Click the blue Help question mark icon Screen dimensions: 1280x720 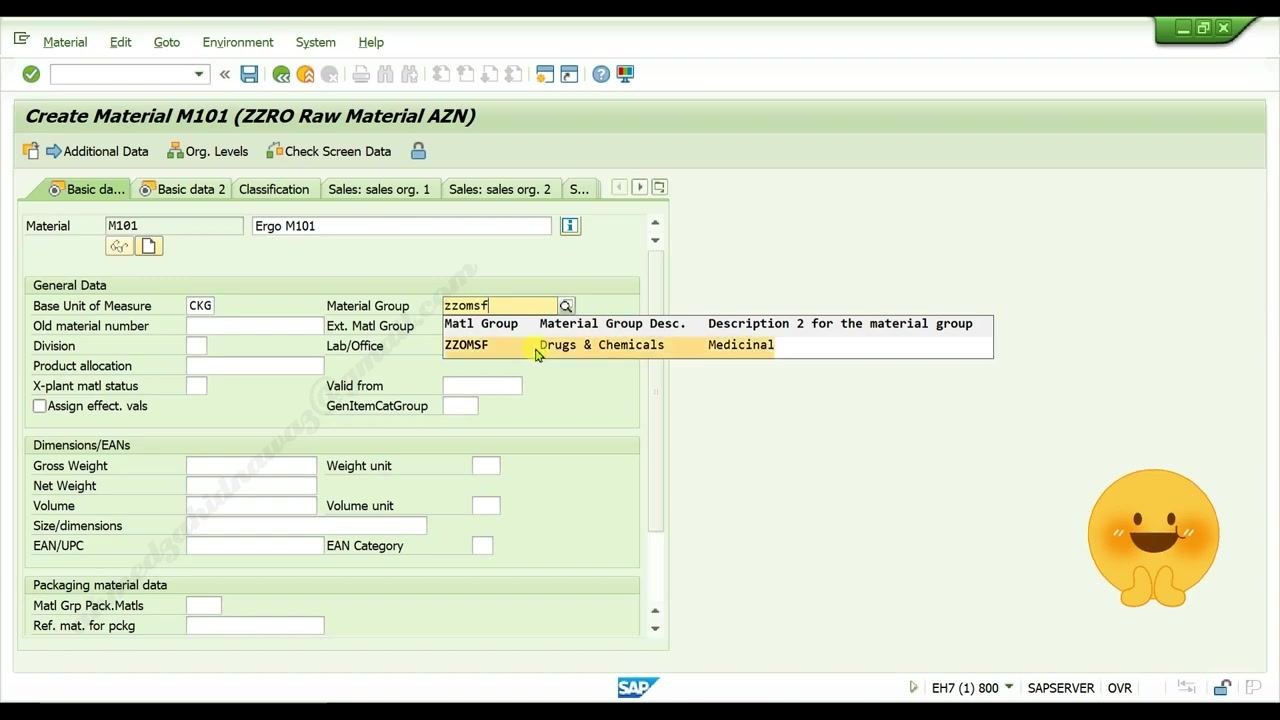coord(601,74)
